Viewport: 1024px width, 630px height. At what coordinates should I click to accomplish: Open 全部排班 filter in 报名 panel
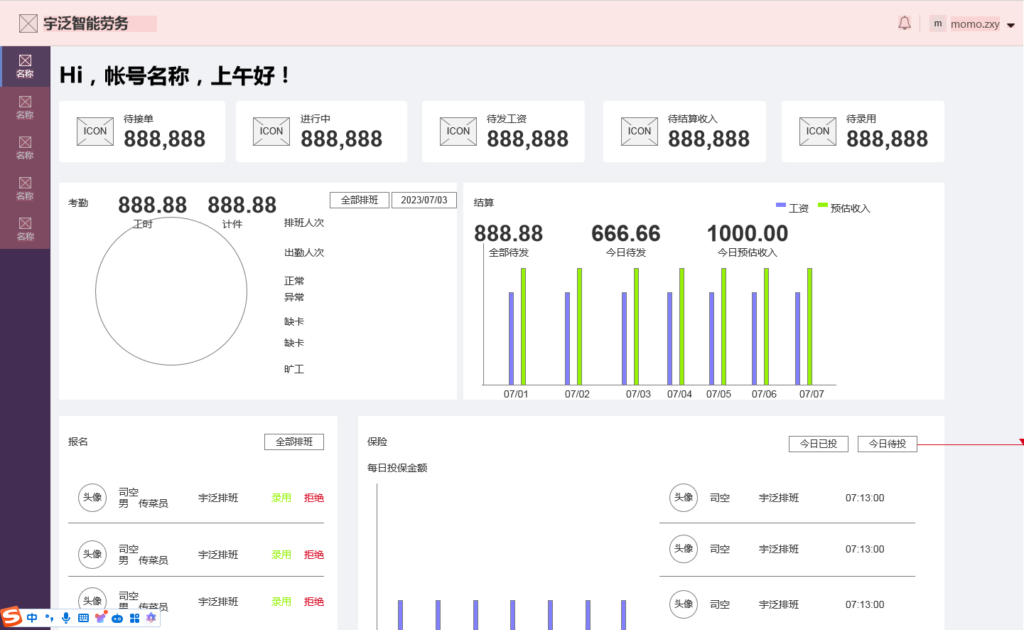(294, 442)
